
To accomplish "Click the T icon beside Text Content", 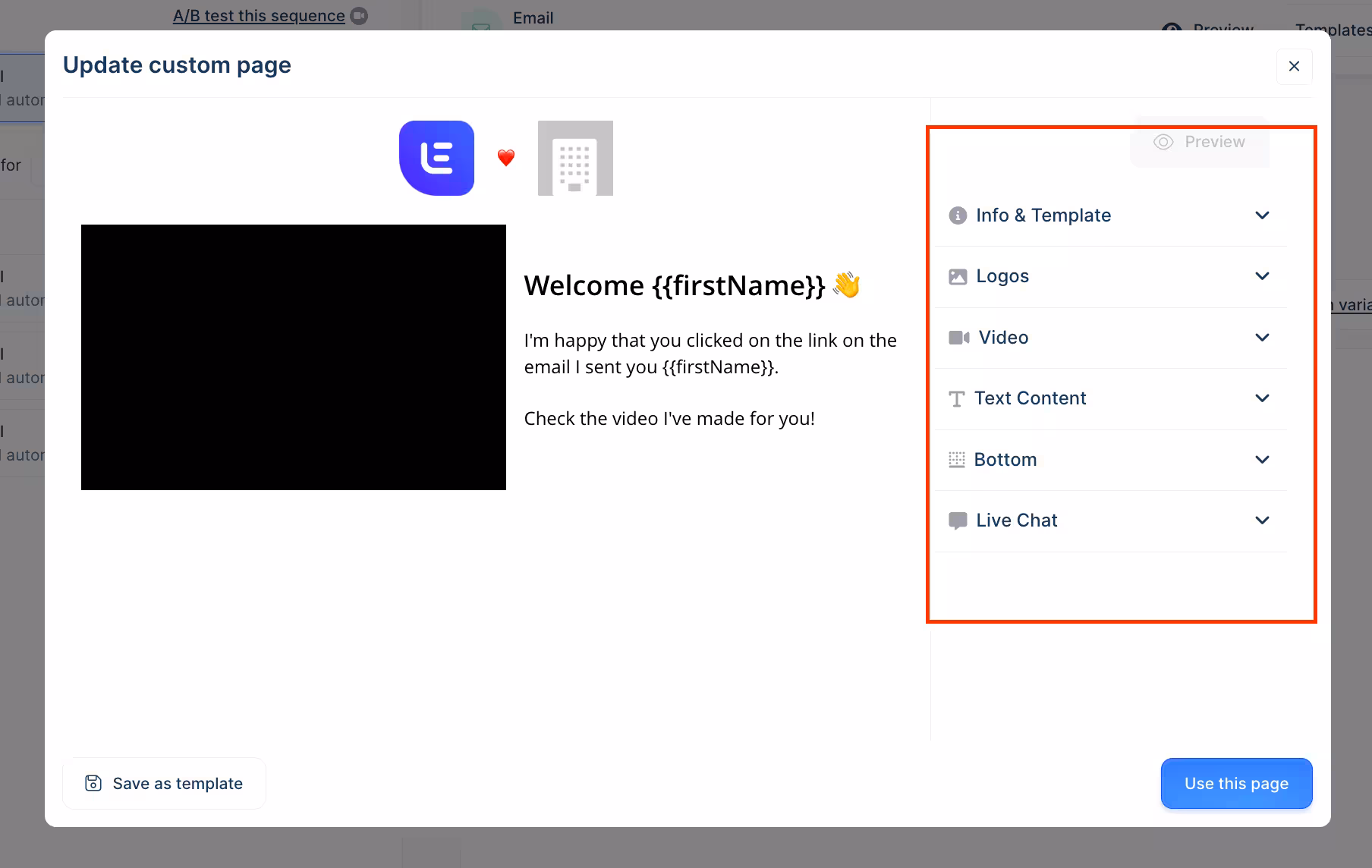I will [x=957, y=399].
